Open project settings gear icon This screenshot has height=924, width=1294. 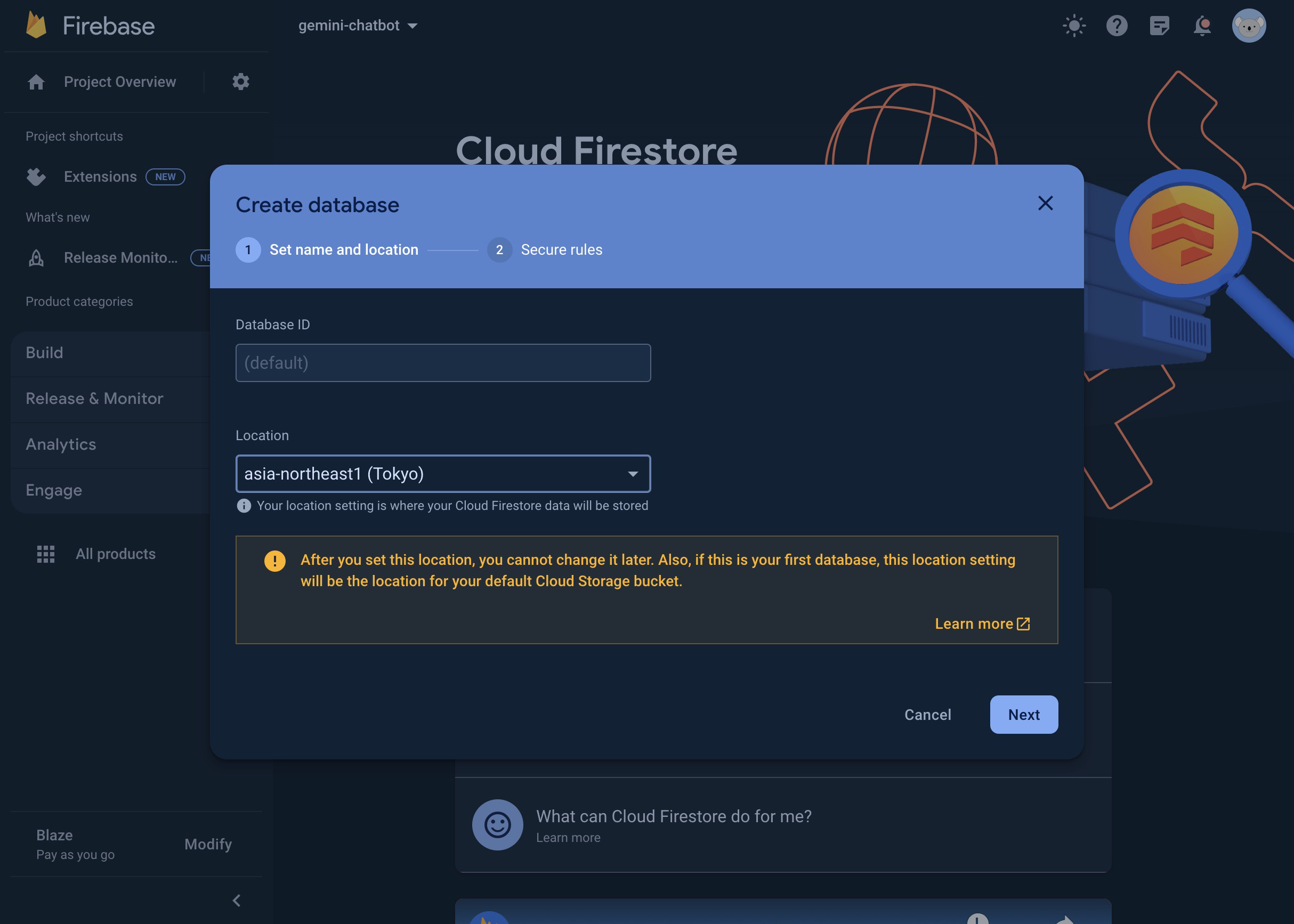point(241,82)
